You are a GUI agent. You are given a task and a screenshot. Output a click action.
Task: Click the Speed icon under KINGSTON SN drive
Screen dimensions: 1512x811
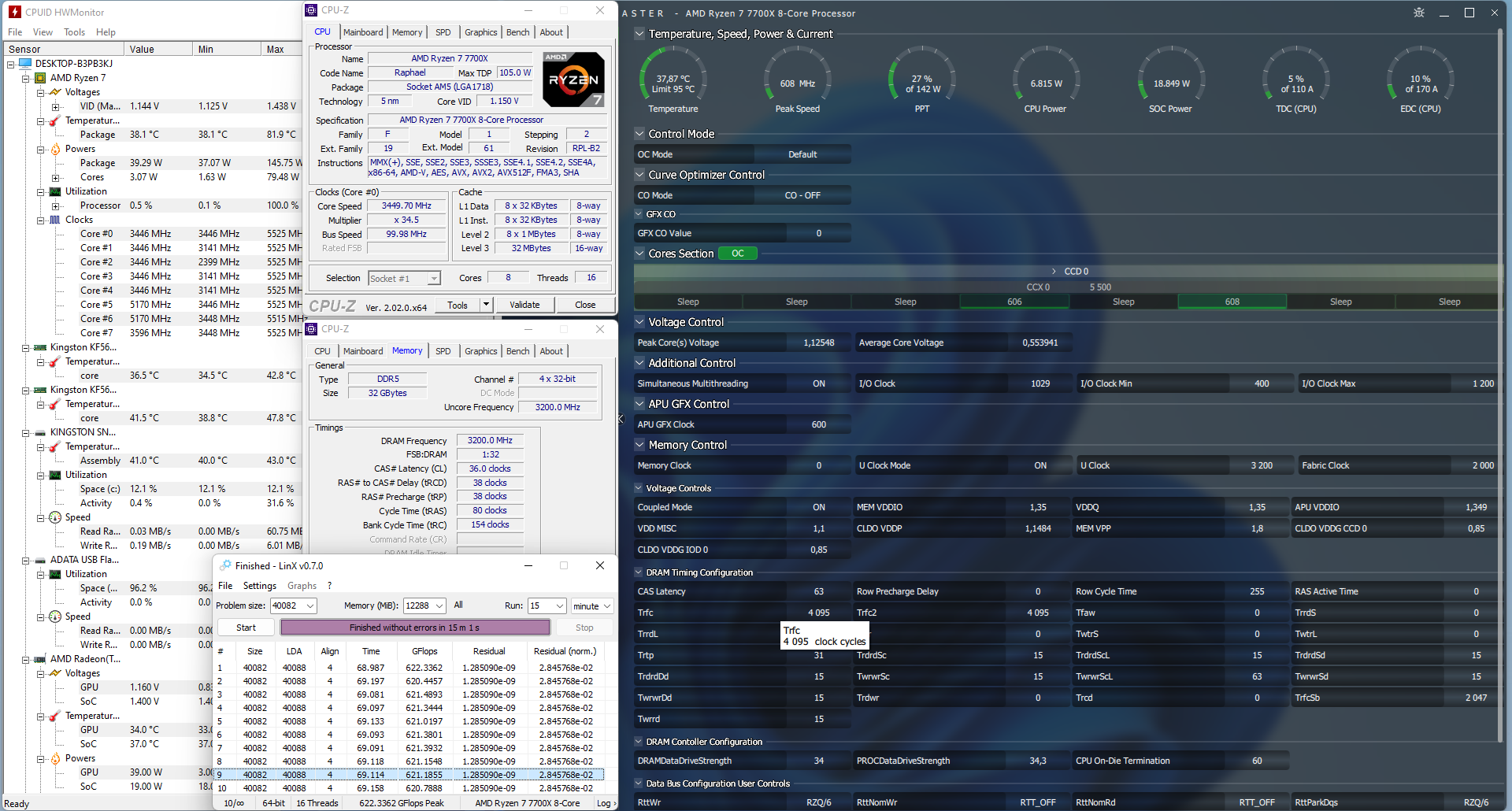[x=55, y=517]
